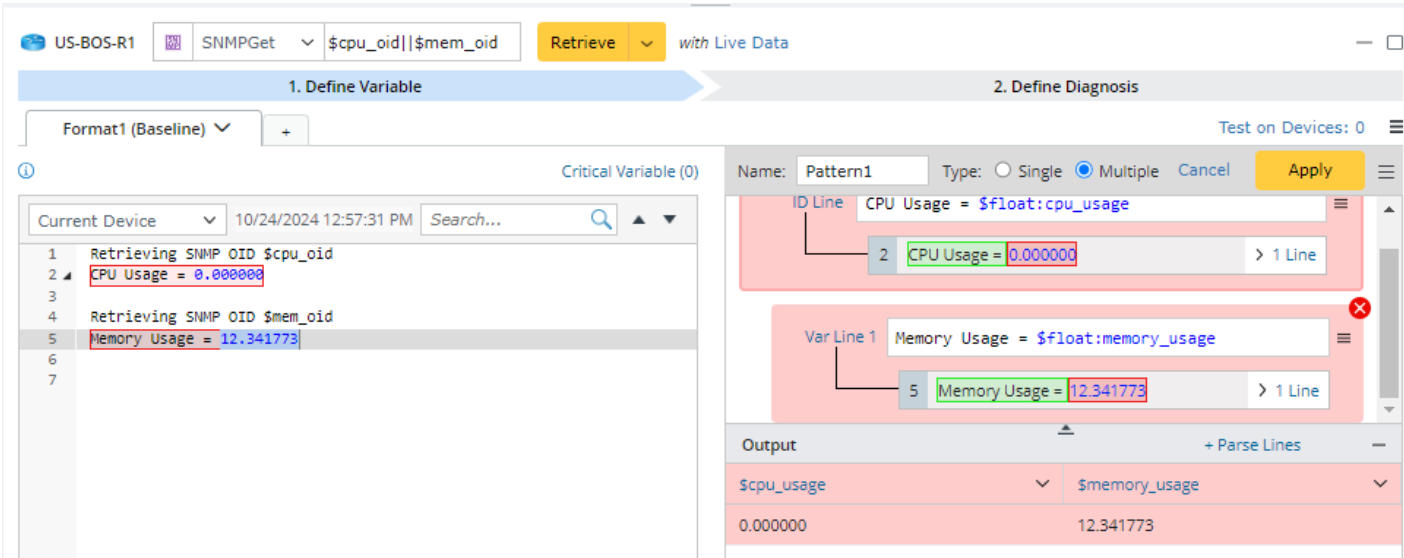This screenshot has width=1404, height=558.
Task: Click the Apply button
Action: click(1309, 170)
